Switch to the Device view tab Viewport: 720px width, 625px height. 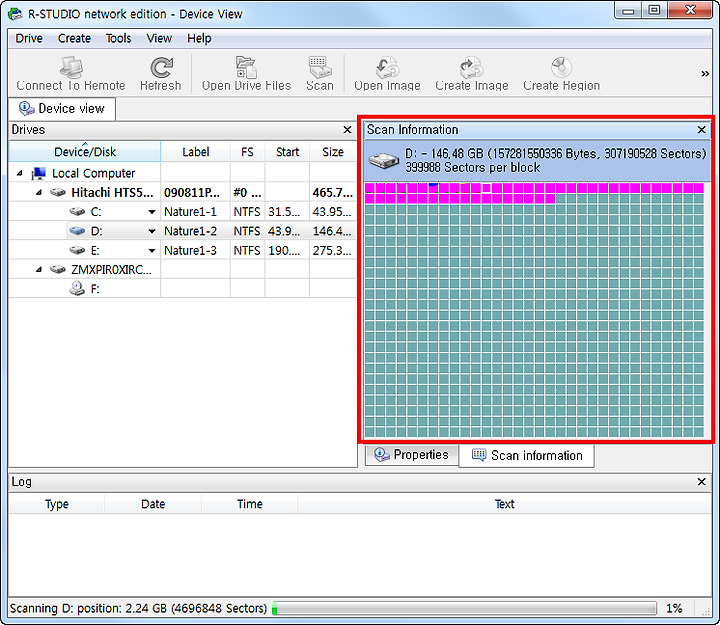[x=62, y=109]
